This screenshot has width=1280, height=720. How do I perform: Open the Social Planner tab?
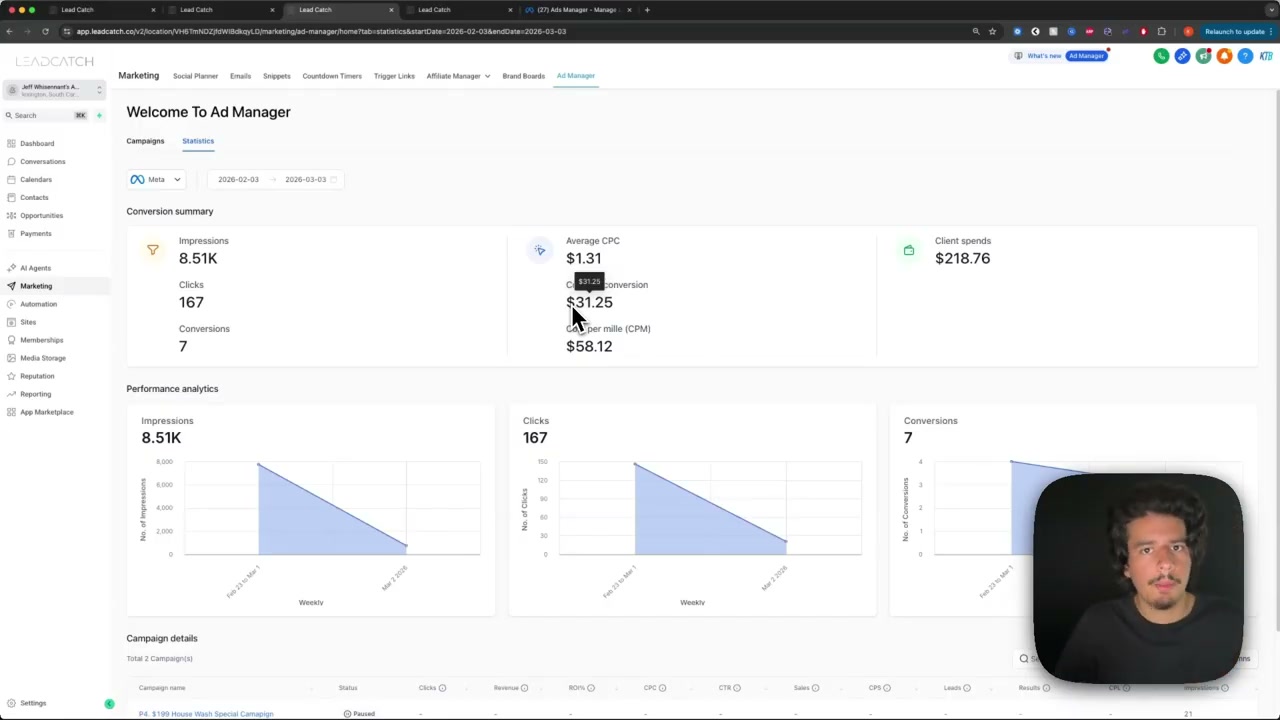pos(195,76)
